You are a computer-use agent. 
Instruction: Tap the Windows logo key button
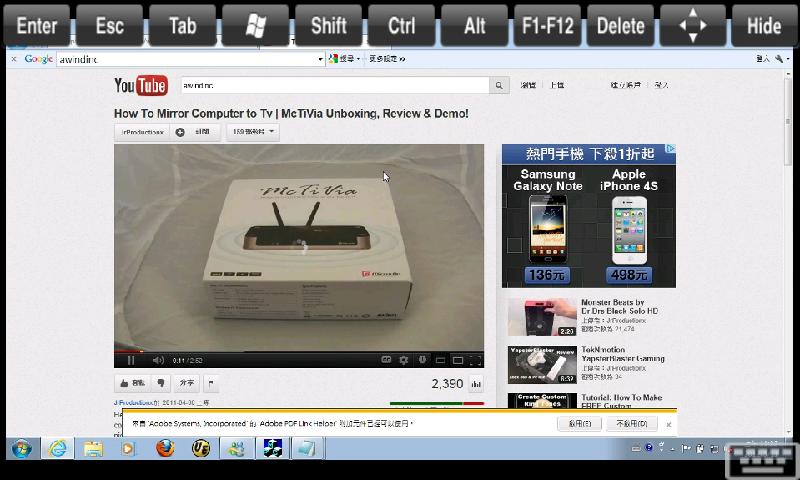pos(256,25)
